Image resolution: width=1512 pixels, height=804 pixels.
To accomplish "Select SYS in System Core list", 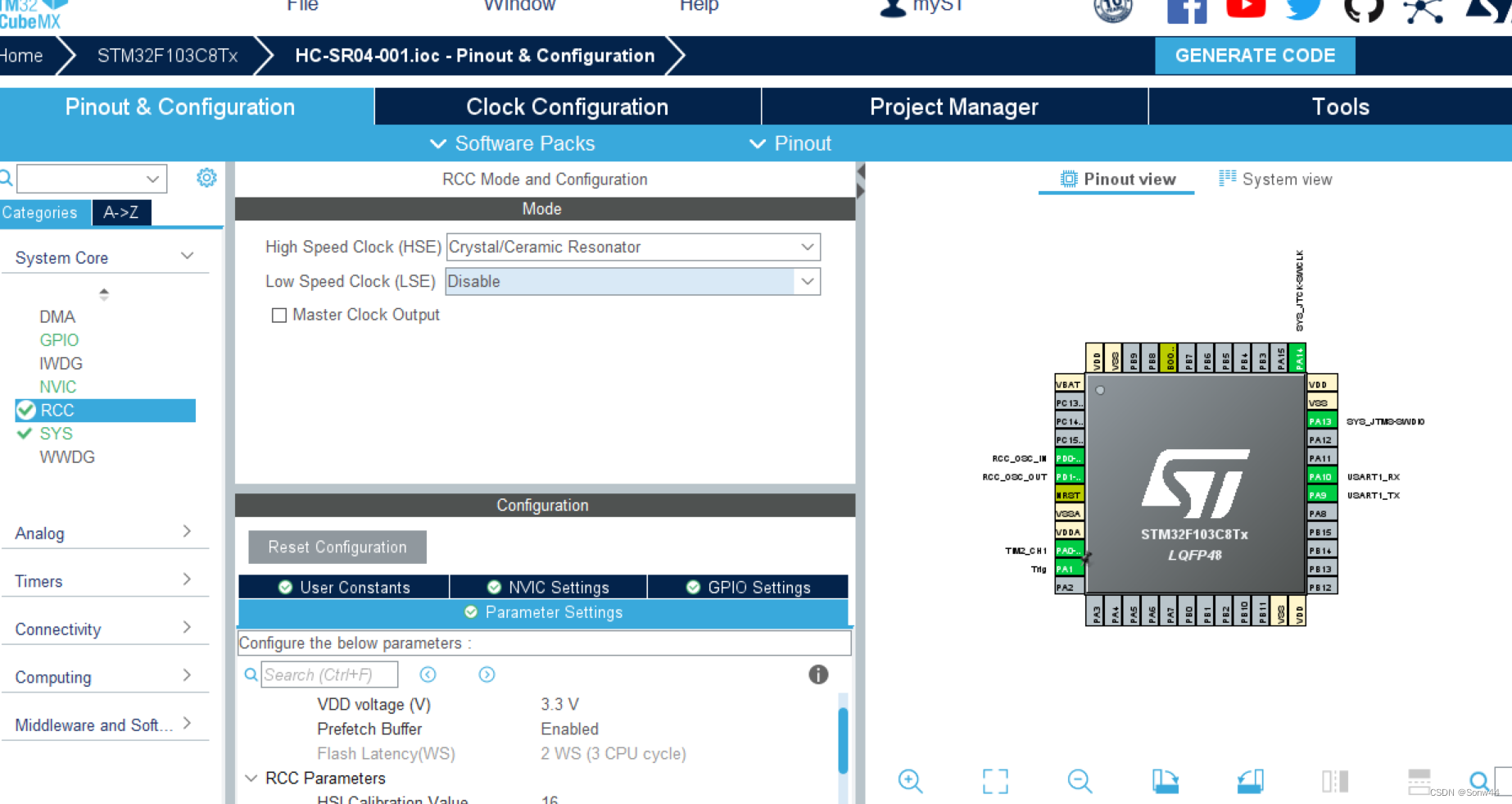I will (x=56, y=433).
